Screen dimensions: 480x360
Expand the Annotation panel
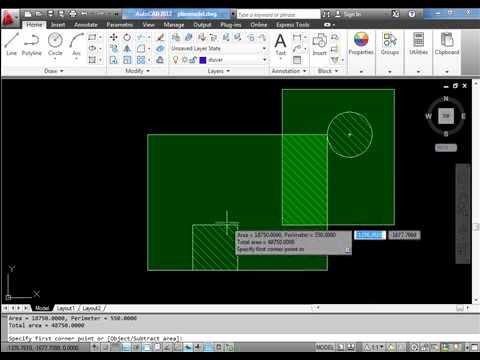click(x=289, y=71)
